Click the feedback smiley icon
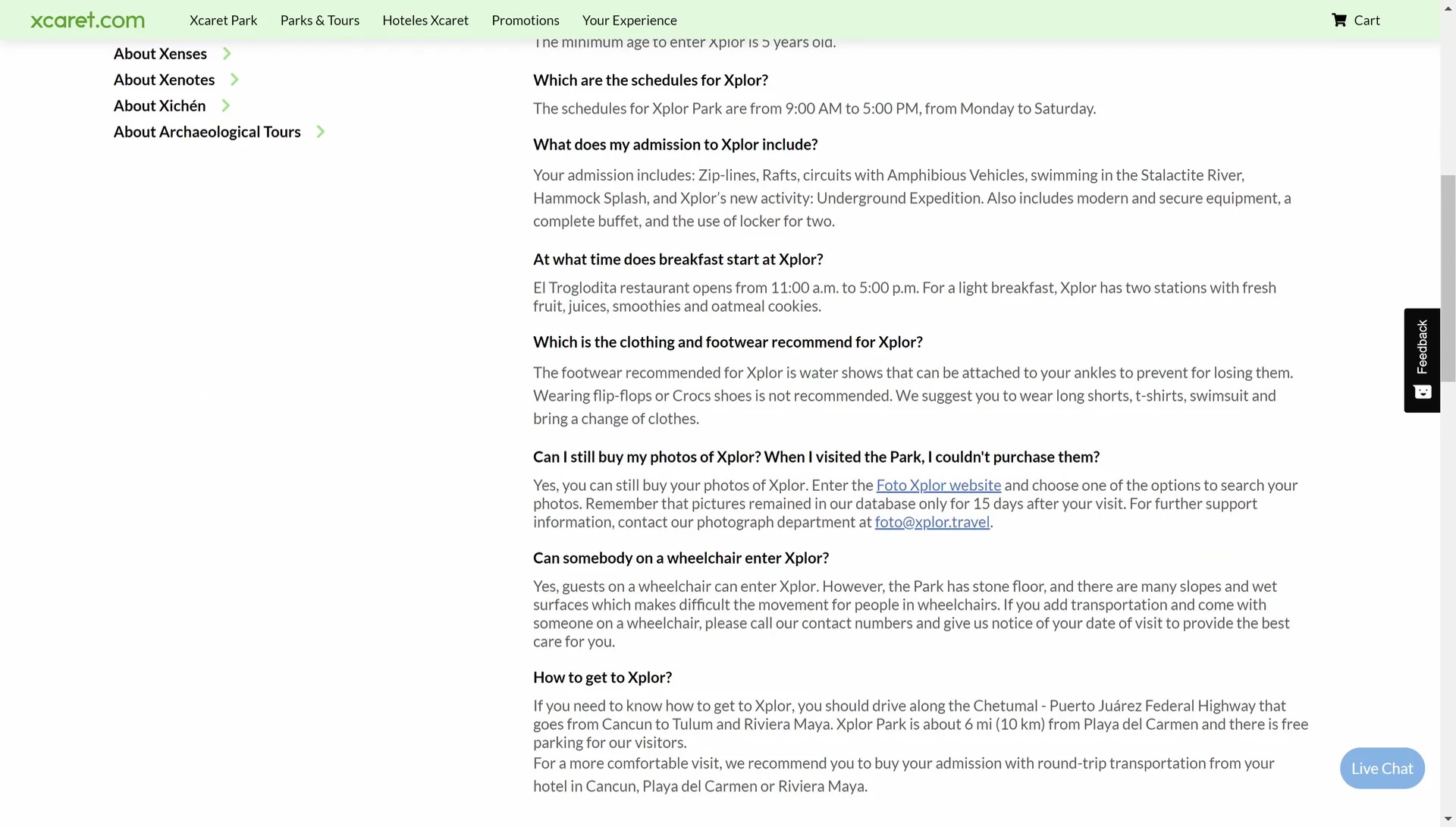Viewport: 1456px width, 827px height. coord(1423,392)
